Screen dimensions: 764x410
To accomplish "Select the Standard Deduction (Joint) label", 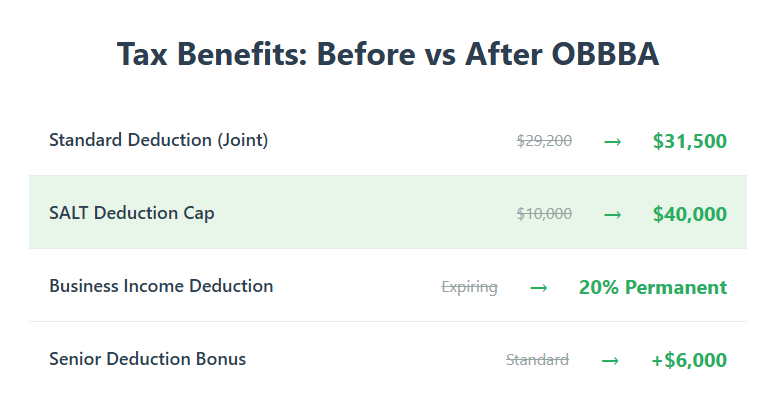I will [x=158, y=140].
